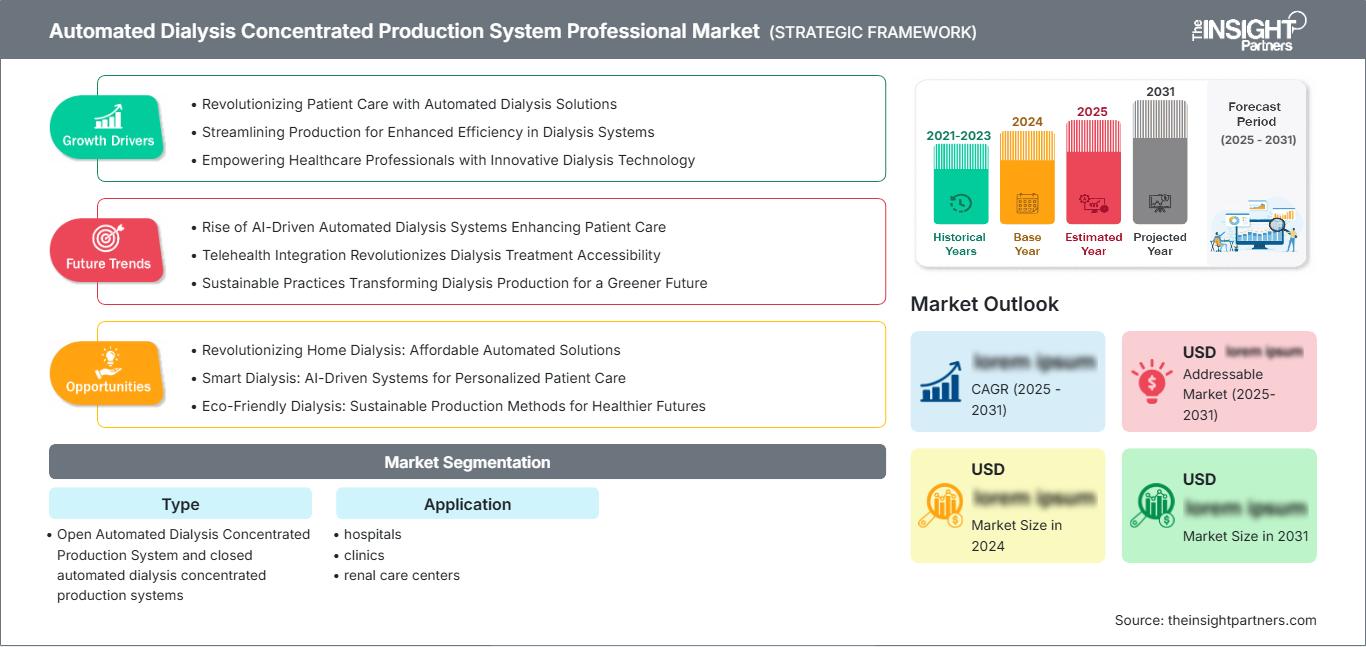Click the Growth Drivers bar chart icon
The width and height of the screenshot is (1366, 647).
tap(108, 116)
